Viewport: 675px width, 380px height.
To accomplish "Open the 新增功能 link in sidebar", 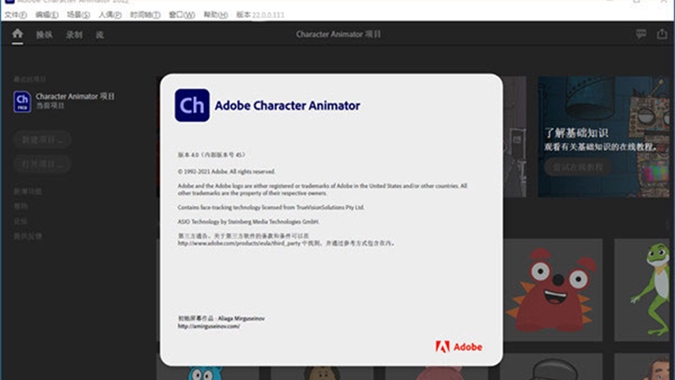I will point(28,191).
